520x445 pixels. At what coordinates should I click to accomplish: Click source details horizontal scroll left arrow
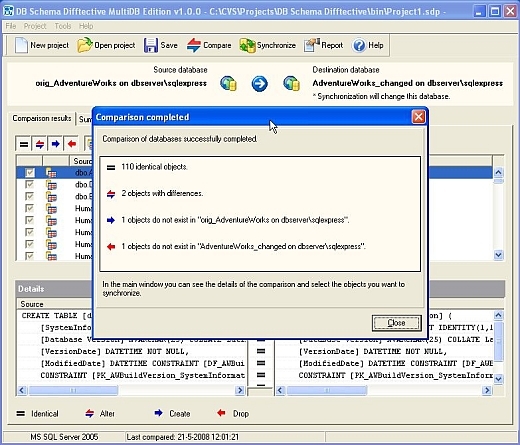(x=22, y=390)
